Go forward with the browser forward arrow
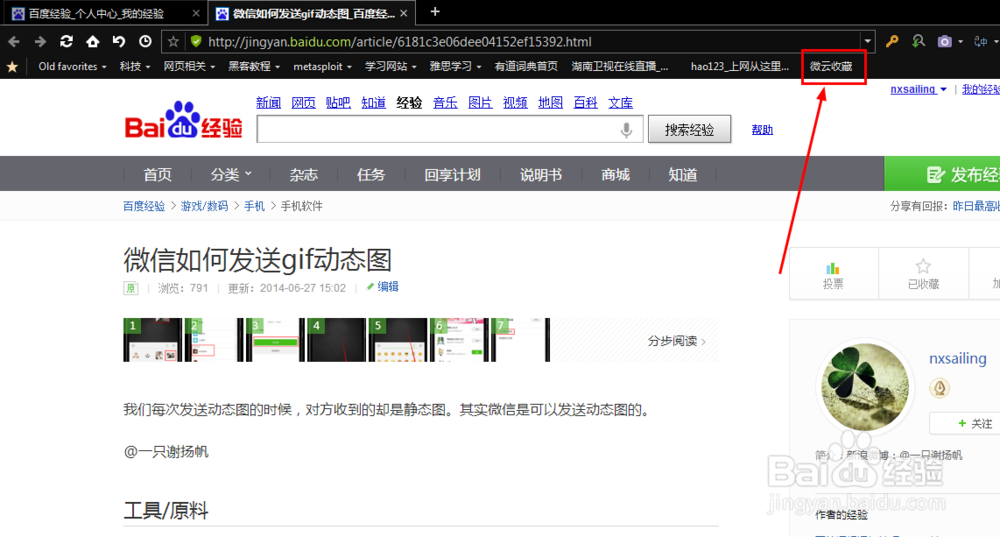The width and height of the screenshot is (1000, 537). point(40,41)
